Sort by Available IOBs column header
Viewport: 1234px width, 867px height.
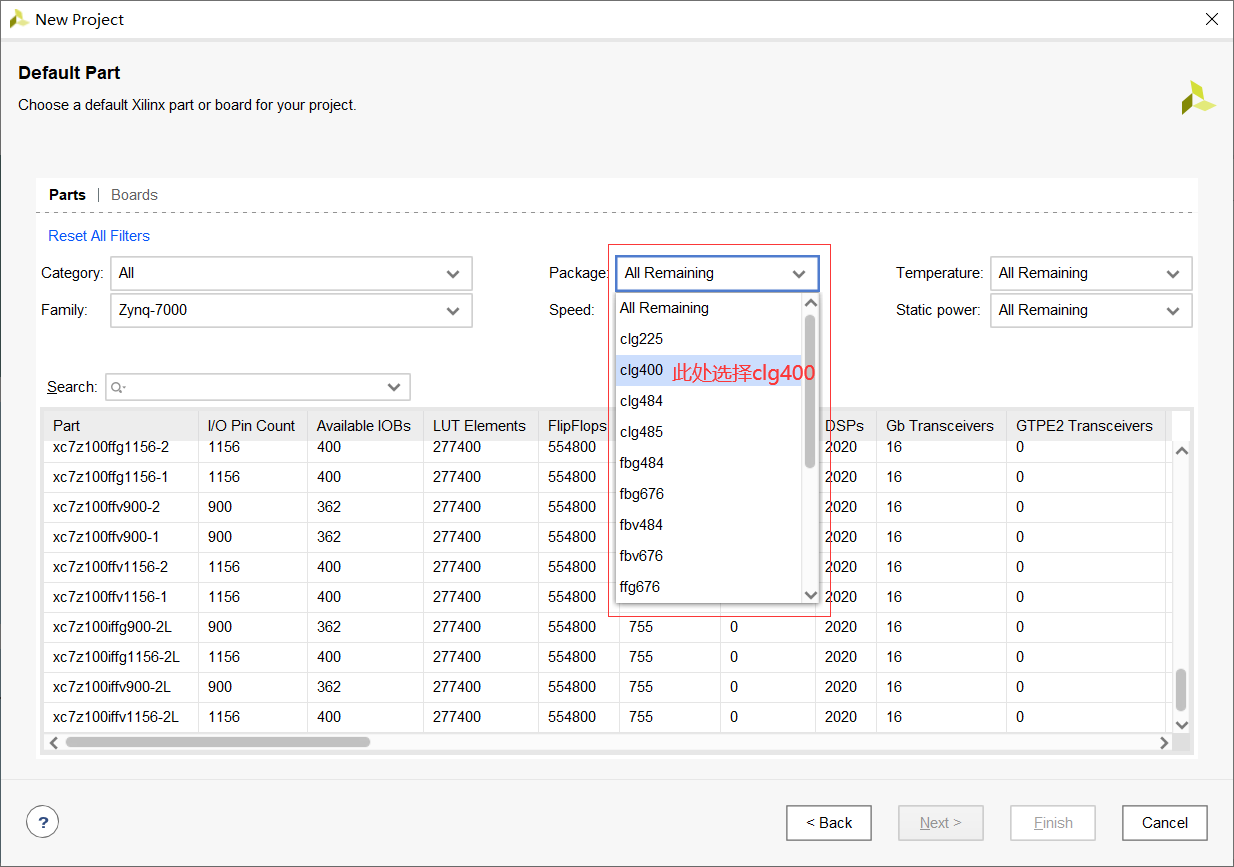(x=365, y=425)
